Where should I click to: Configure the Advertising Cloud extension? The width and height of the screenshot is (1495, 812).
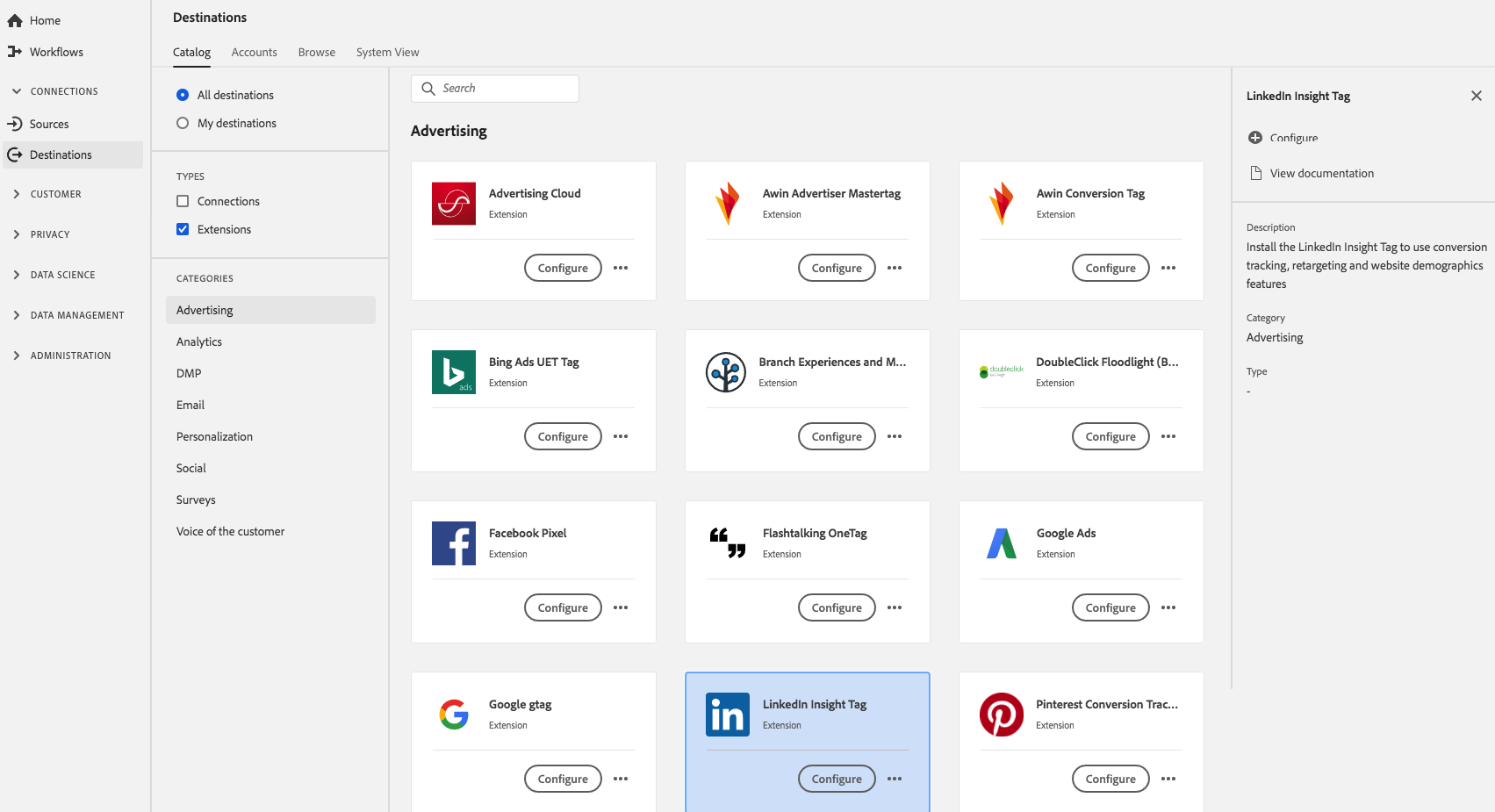pyautogui.click(x=563, y=268)
